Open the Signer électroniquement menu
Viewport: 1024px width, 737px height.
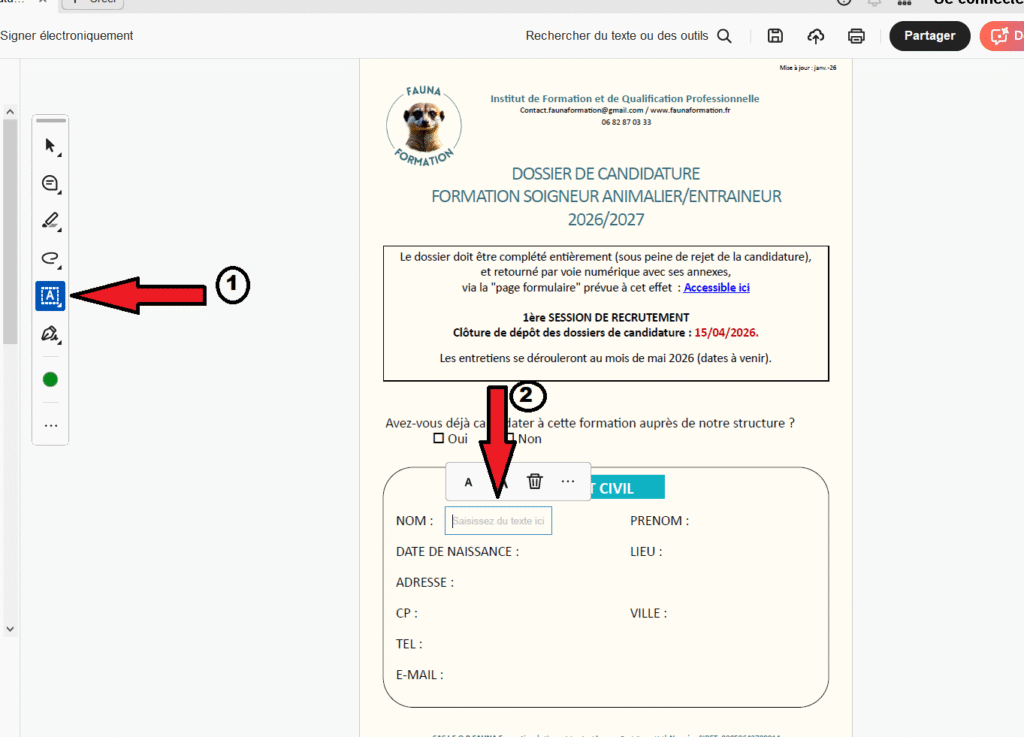(66, 36)
